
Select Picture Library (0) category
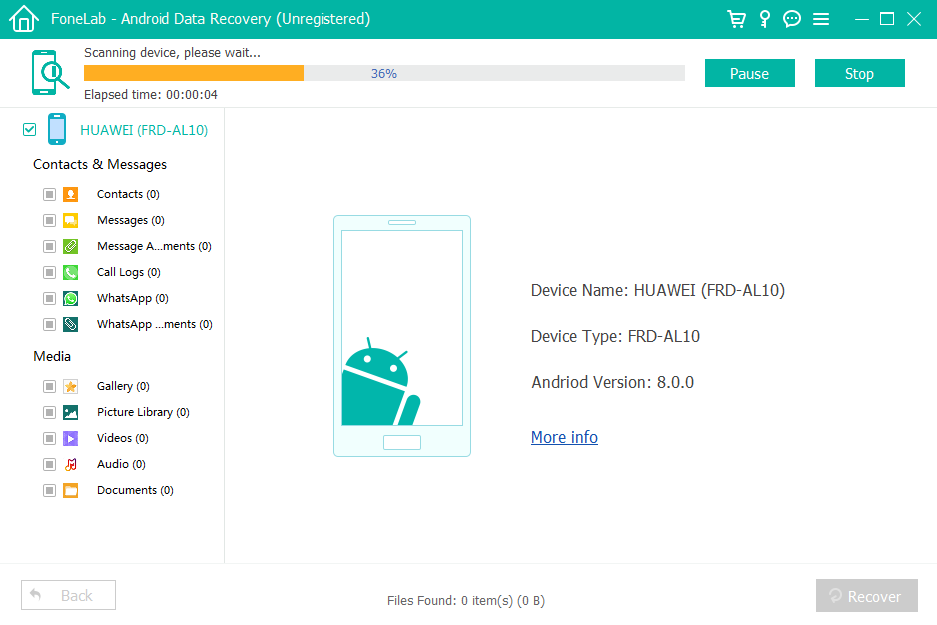(143, 412)
